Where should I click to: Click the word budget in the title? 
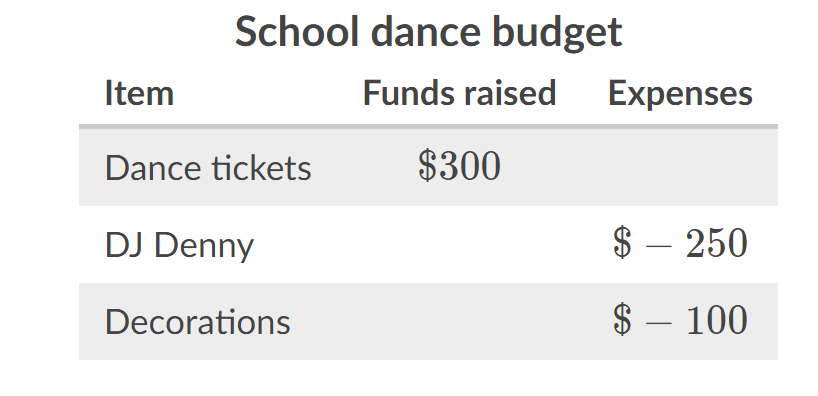557,32
